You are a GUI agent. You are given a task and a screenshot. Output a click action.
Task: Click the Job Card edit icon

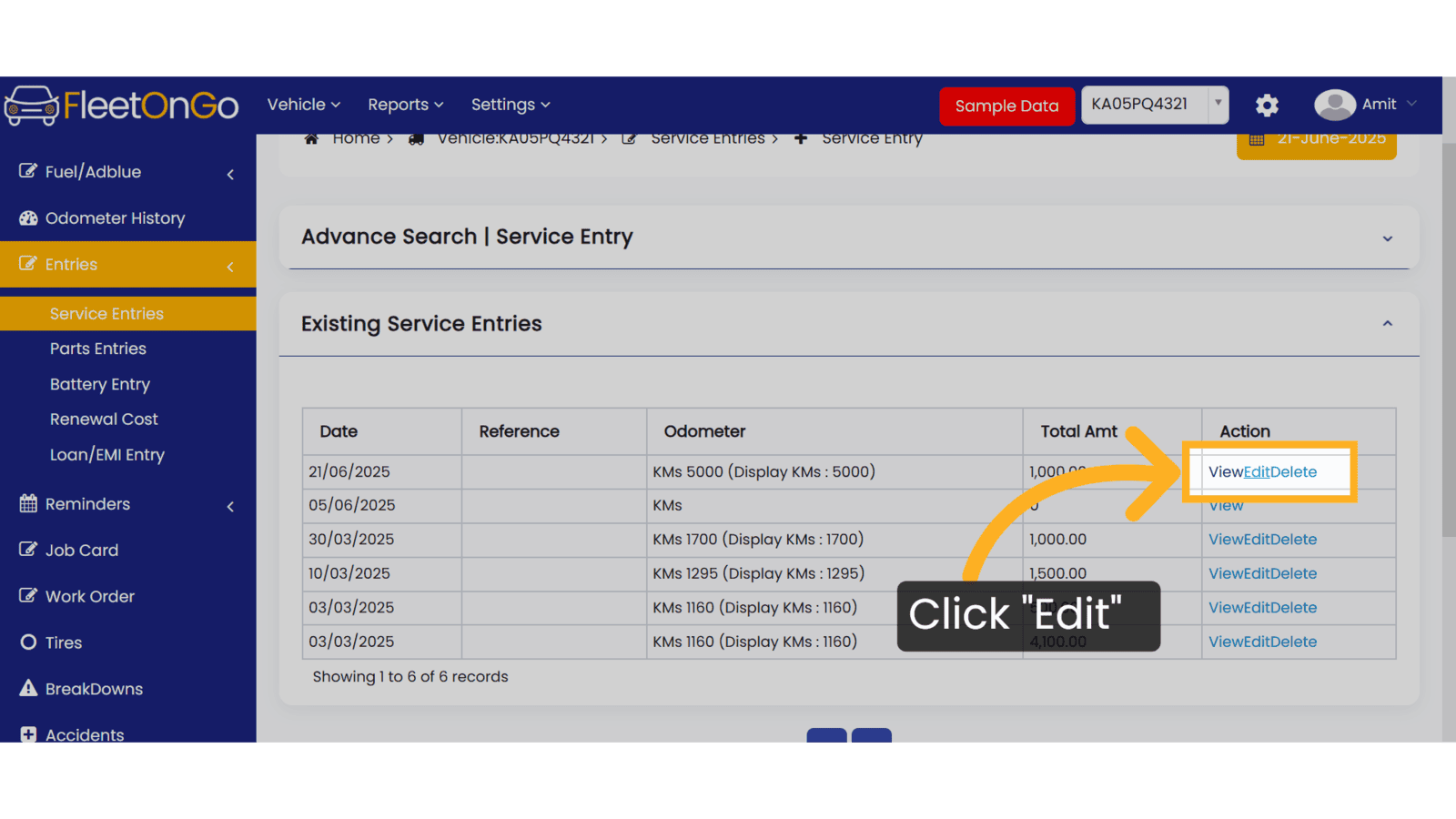[28, 550]
